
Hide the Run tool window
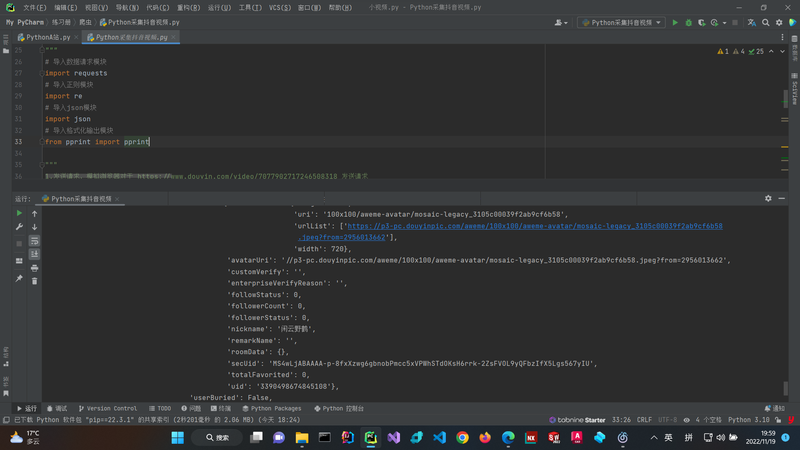click(782, 198)
